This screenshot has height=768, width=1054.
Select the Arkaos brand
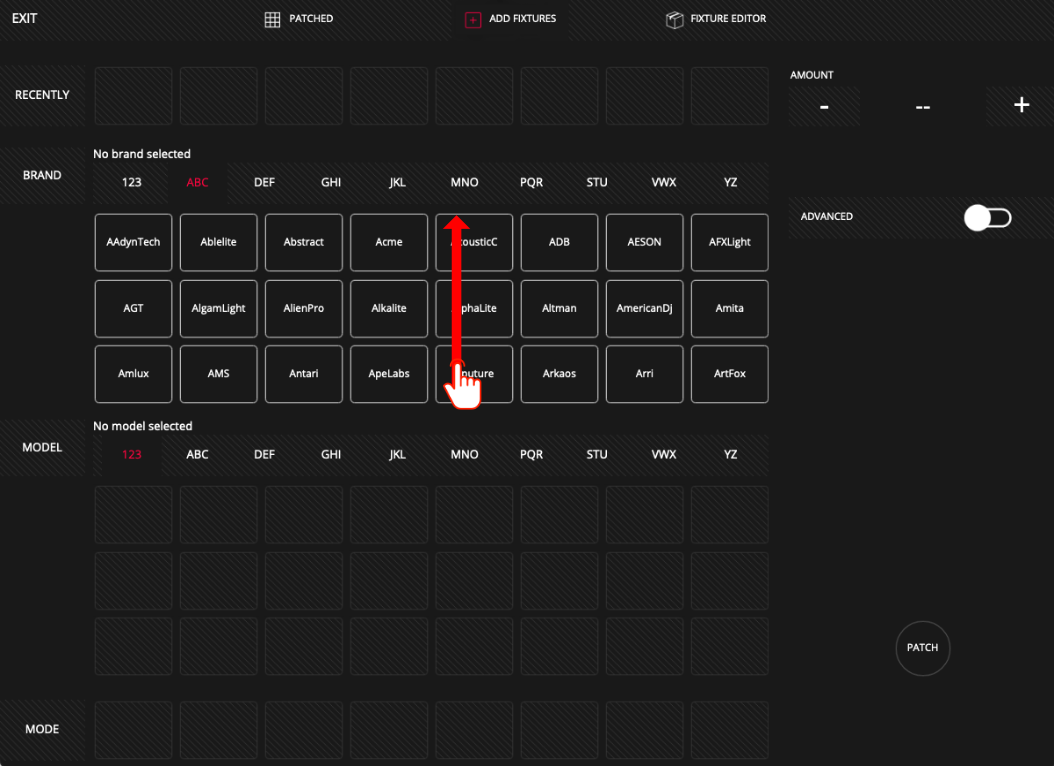coord(559,374)
